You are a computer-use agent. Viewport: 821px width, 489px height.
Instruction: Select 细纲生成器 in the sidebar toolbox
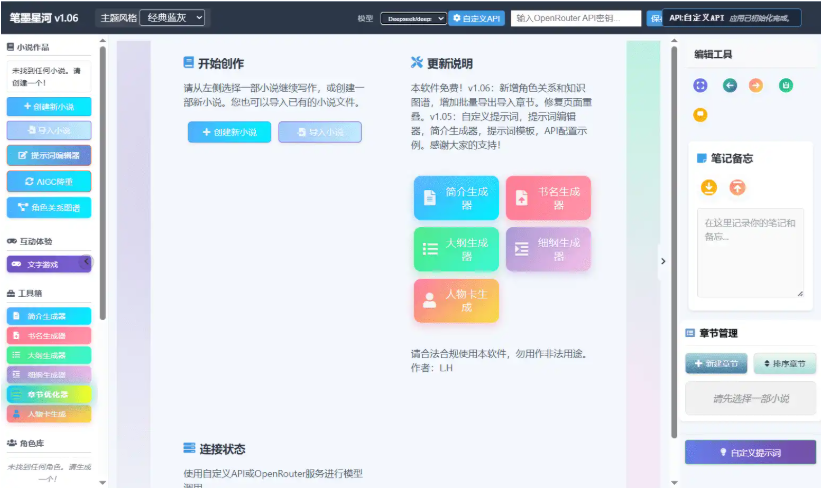pos(49,374)
